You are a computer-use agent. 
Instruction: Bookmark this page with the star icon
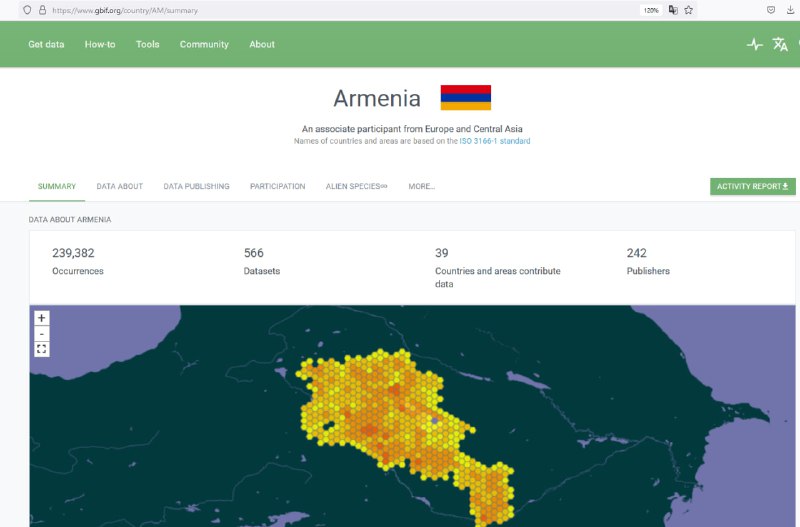(689, 10)
